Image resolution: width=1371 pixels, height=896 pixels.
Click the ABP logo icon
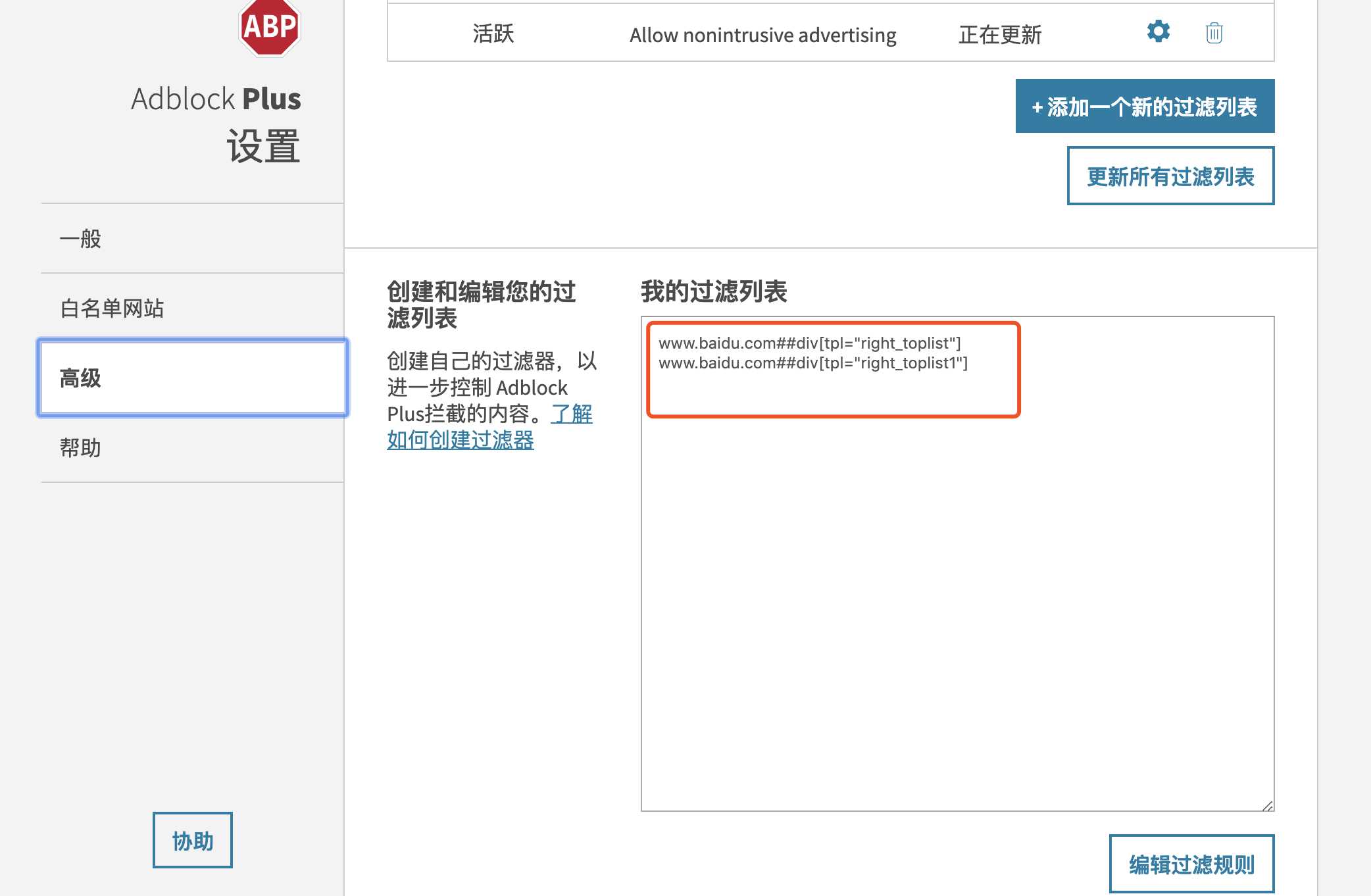click(270, 27)
